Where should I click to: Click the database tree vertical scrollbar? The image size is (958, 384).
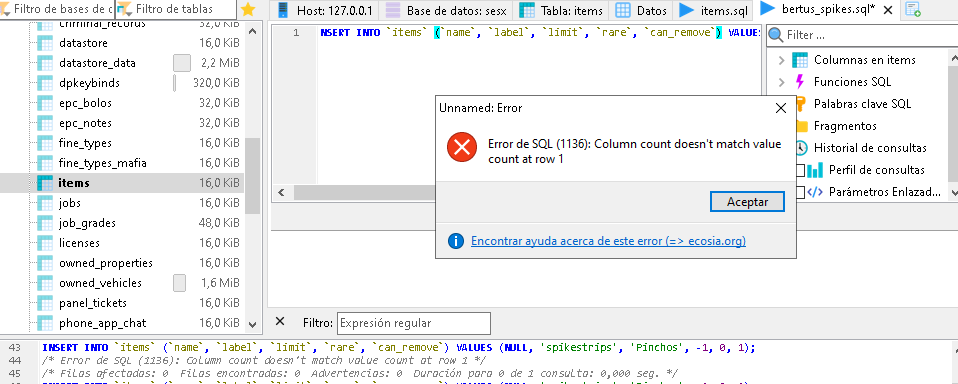[x=252, y=175]
